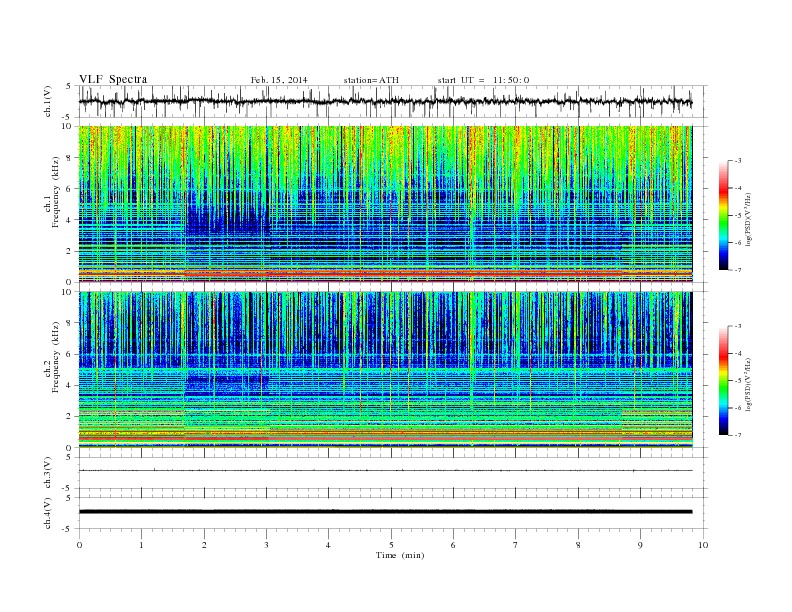Click the "9" tick on time axis
This screenshot has width=792, height=612.
[x=640, y=545]
